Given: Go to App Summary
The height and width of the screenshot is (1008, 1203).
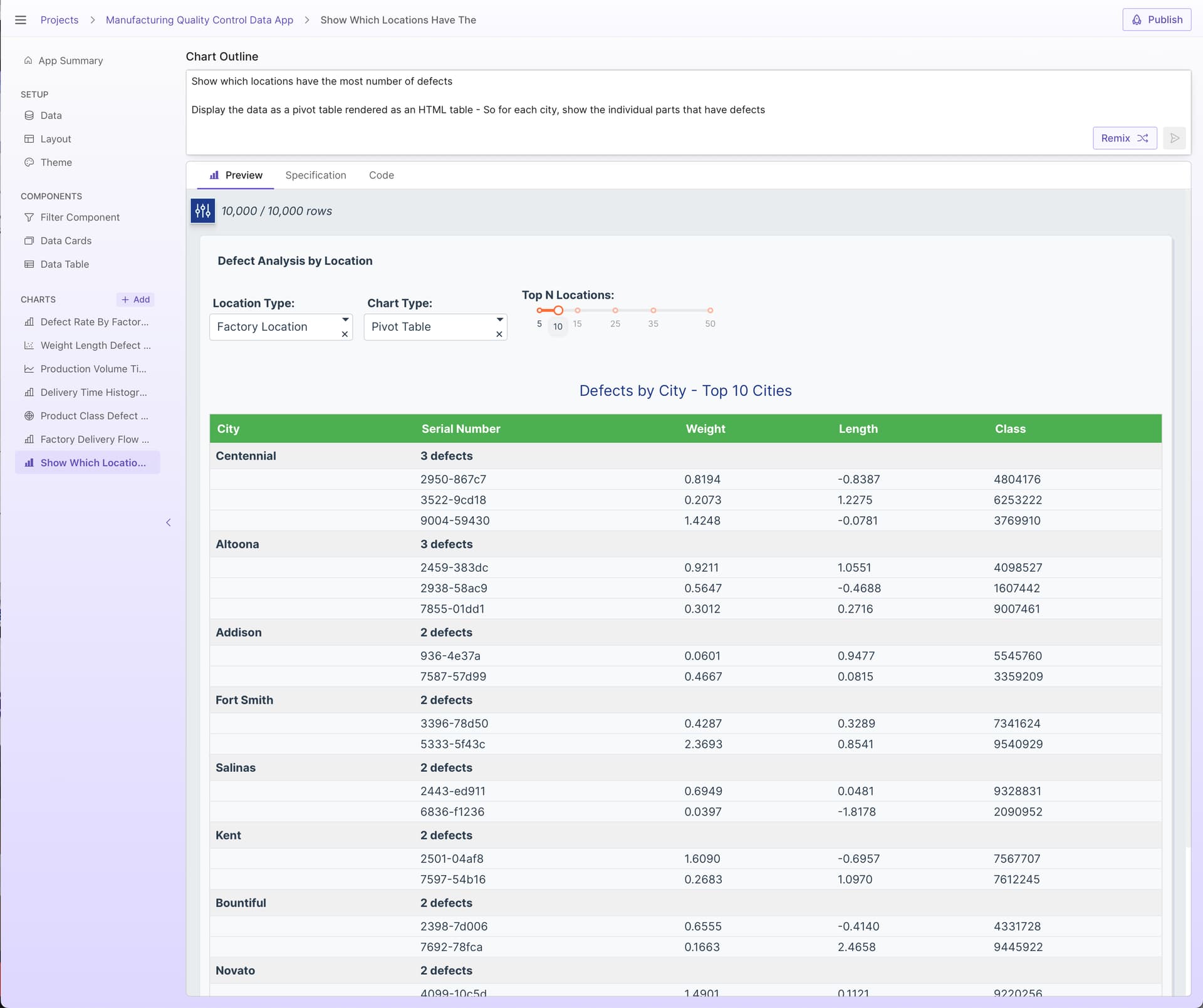Looking at the screenshot, I should click(x=70, y=61).
